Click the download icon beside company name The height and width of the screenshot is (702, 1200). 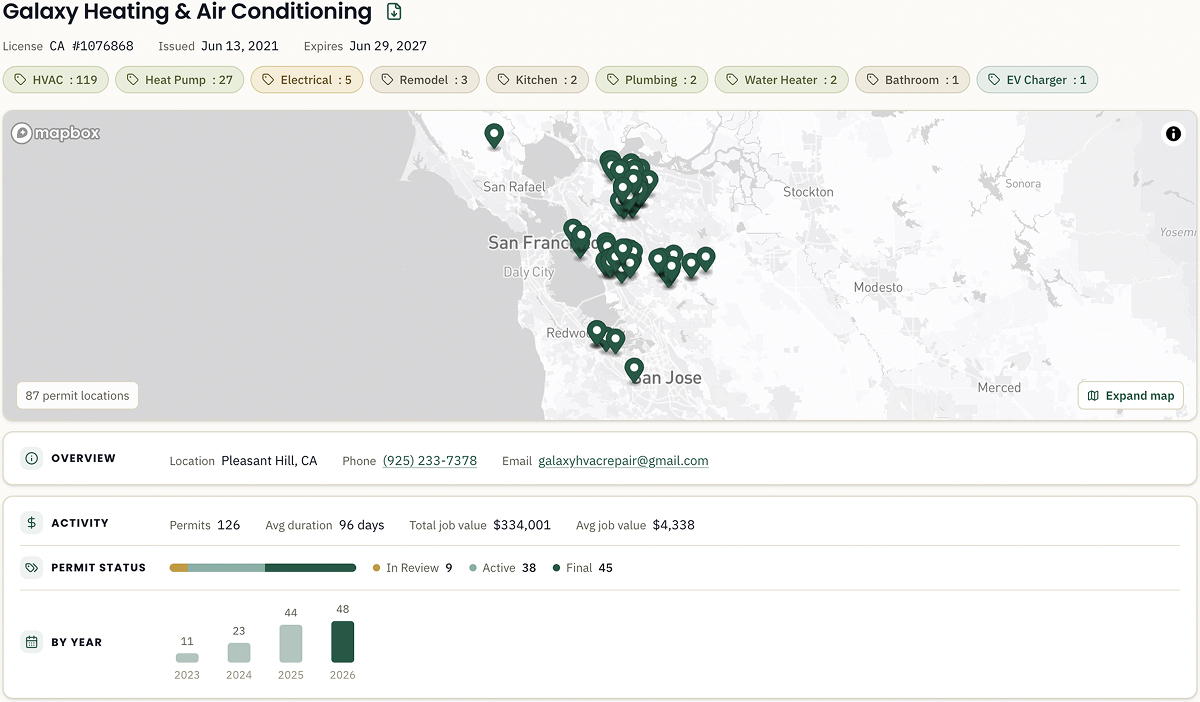[x=395, y=12]
